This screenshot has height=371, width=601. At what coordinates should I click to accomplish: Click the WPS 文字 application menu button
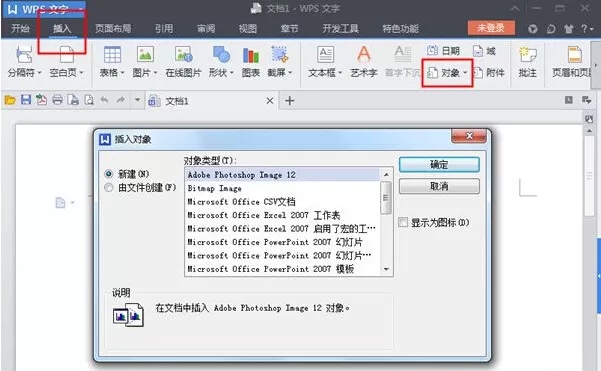coord(44,9)
